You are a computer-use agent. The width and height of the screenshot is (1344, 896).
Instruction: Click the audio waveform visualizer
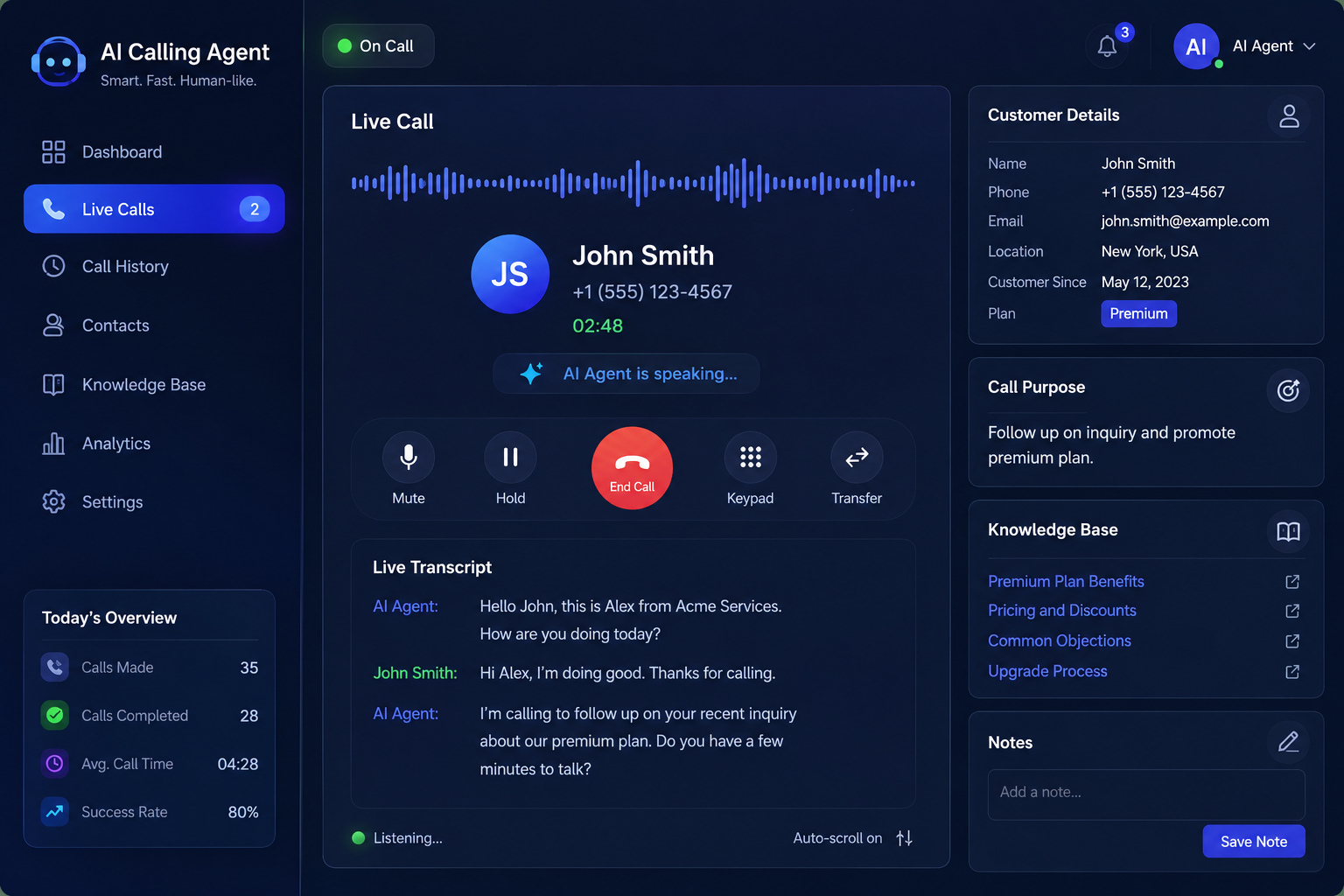(633, 183)
